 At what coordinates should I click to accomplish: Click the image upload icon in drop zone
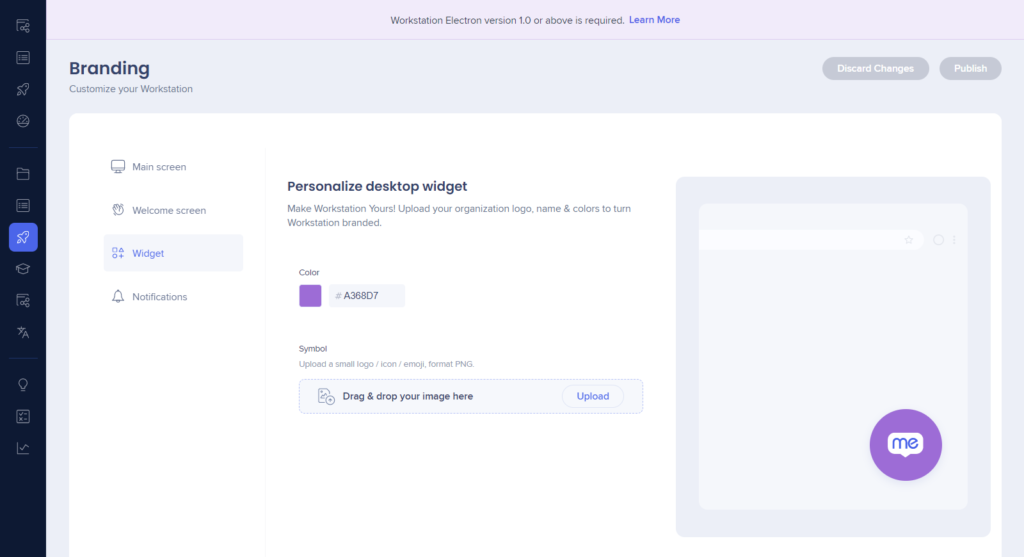[326, 396]
